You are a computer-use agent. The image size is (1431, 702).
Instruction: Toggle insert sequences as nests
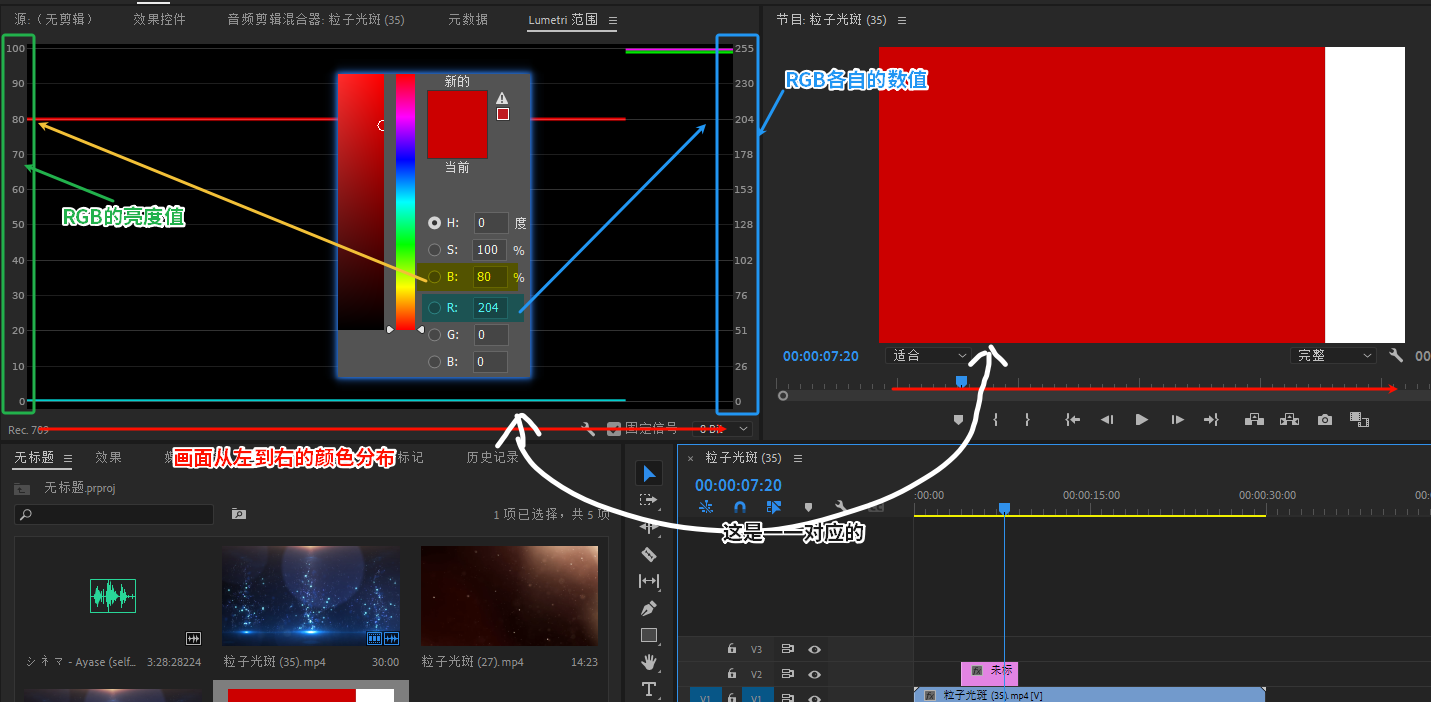point(705,507)
